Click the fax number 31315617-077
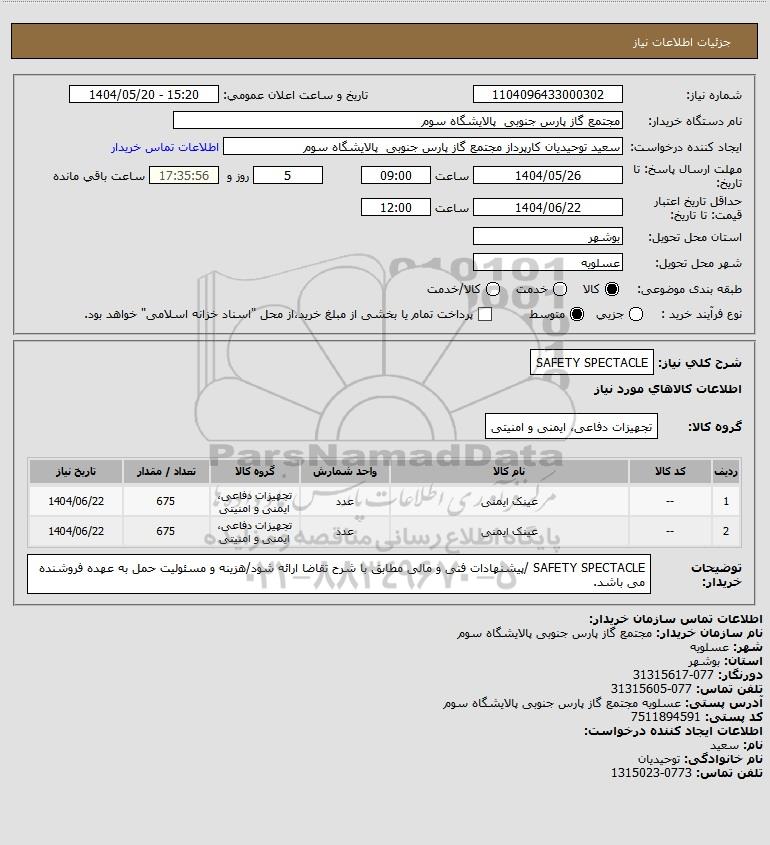 pos(672,675)
